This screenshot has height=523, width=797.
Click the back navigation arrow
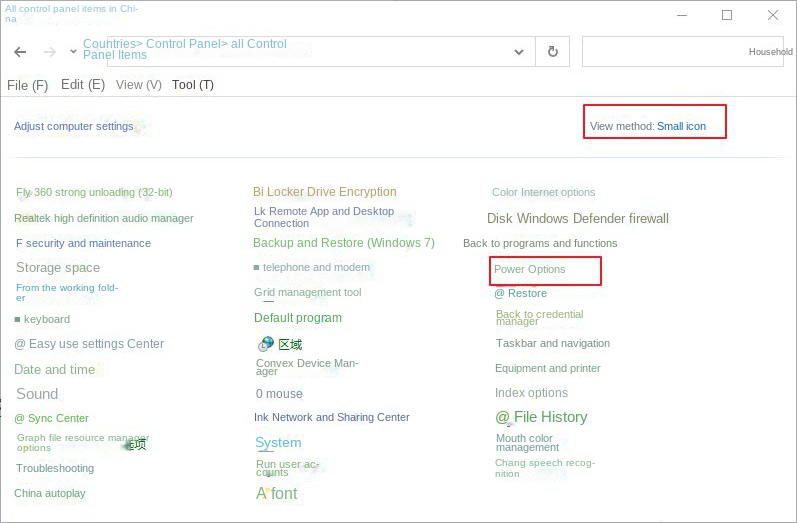20,52
